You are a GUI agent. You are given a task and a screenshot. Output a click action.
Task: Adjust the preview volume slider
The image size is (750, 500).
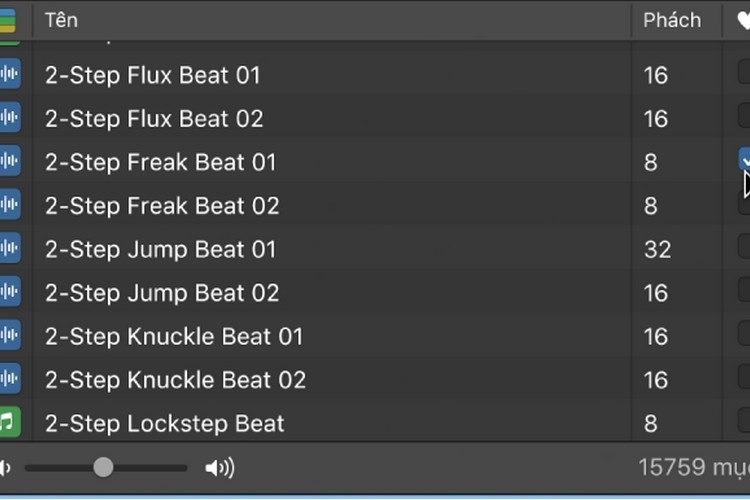[x=104, y=467]
